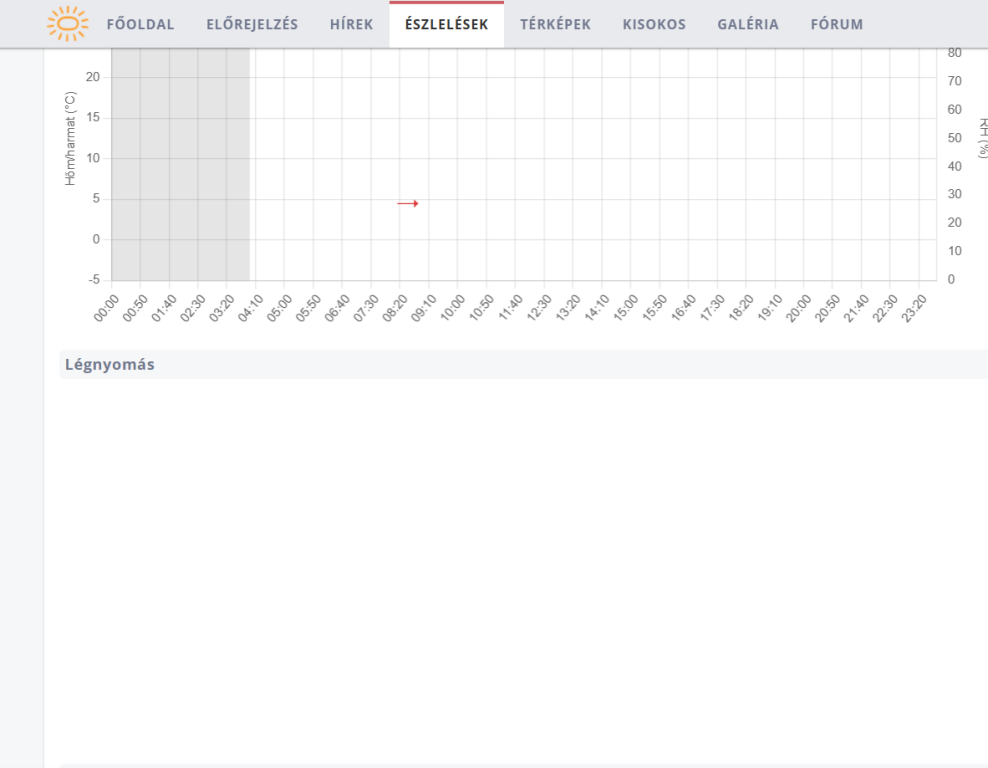The image size is (988, 768).
Task: Click the 00:00 time label on x-axis
Action: click(x=107, y=307)
